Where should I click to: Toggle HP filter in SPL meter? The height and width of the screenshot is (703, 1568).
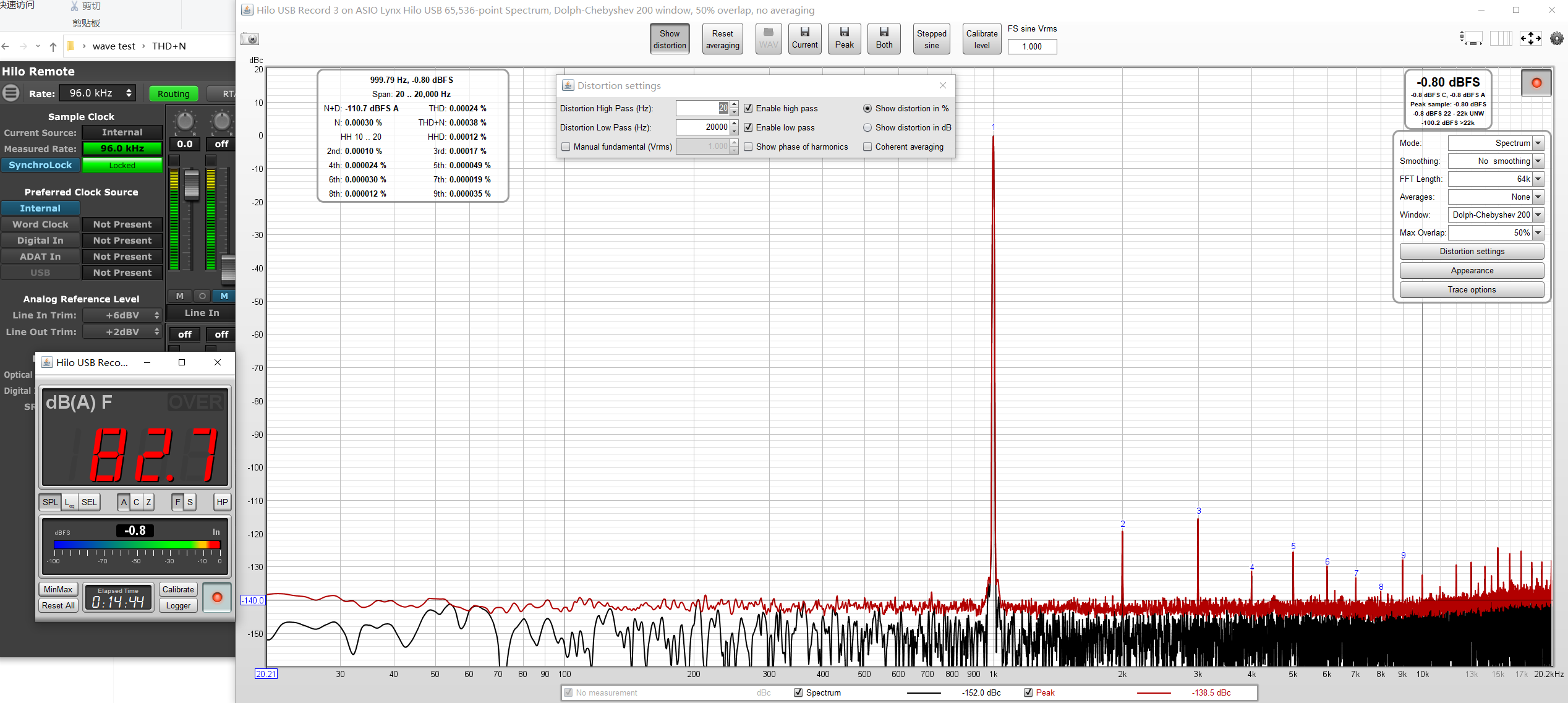[223, 502]
